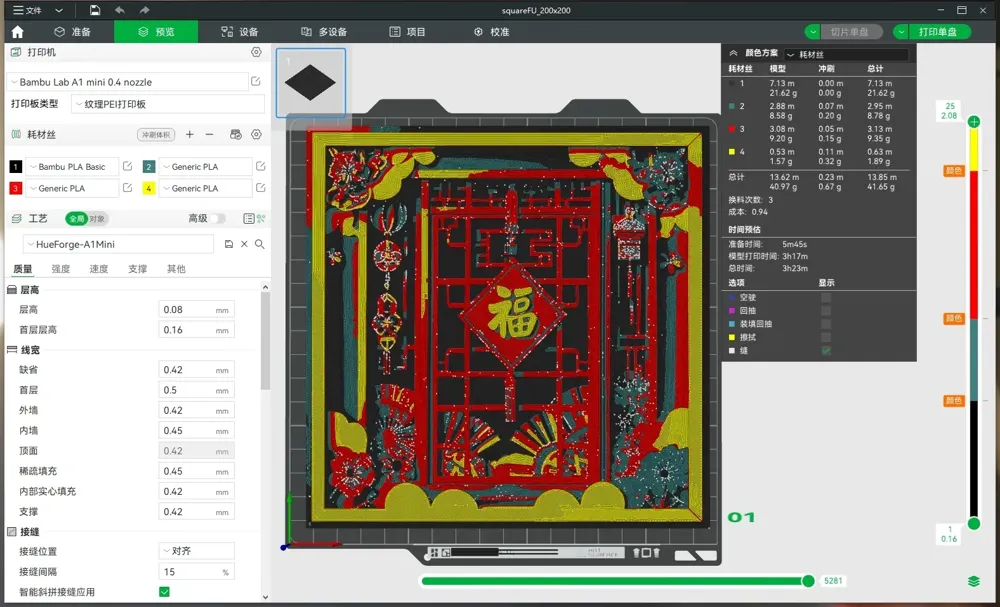Collapse the 颜色方案 legend panel chevron

click(x=733, y=54)
